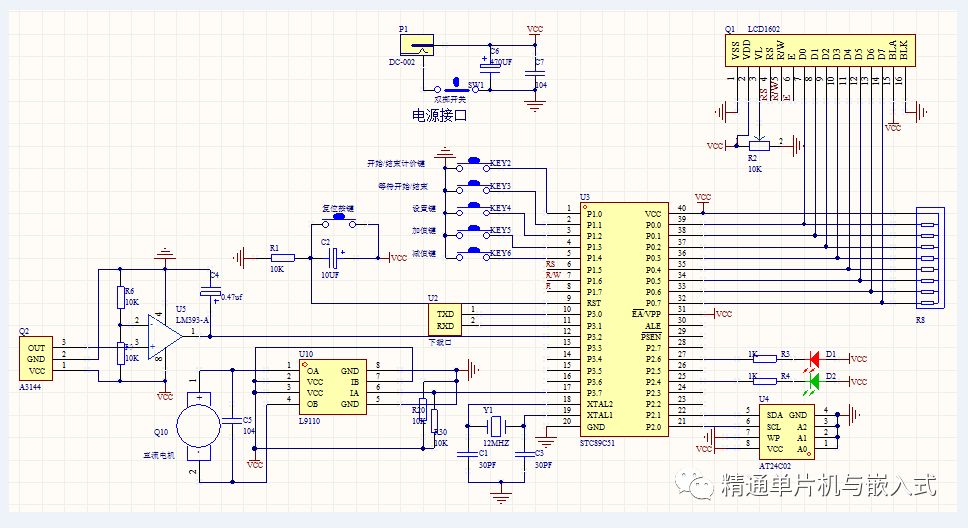
Task: Select the KEY3 push button symbol
Action: [473, 187]
